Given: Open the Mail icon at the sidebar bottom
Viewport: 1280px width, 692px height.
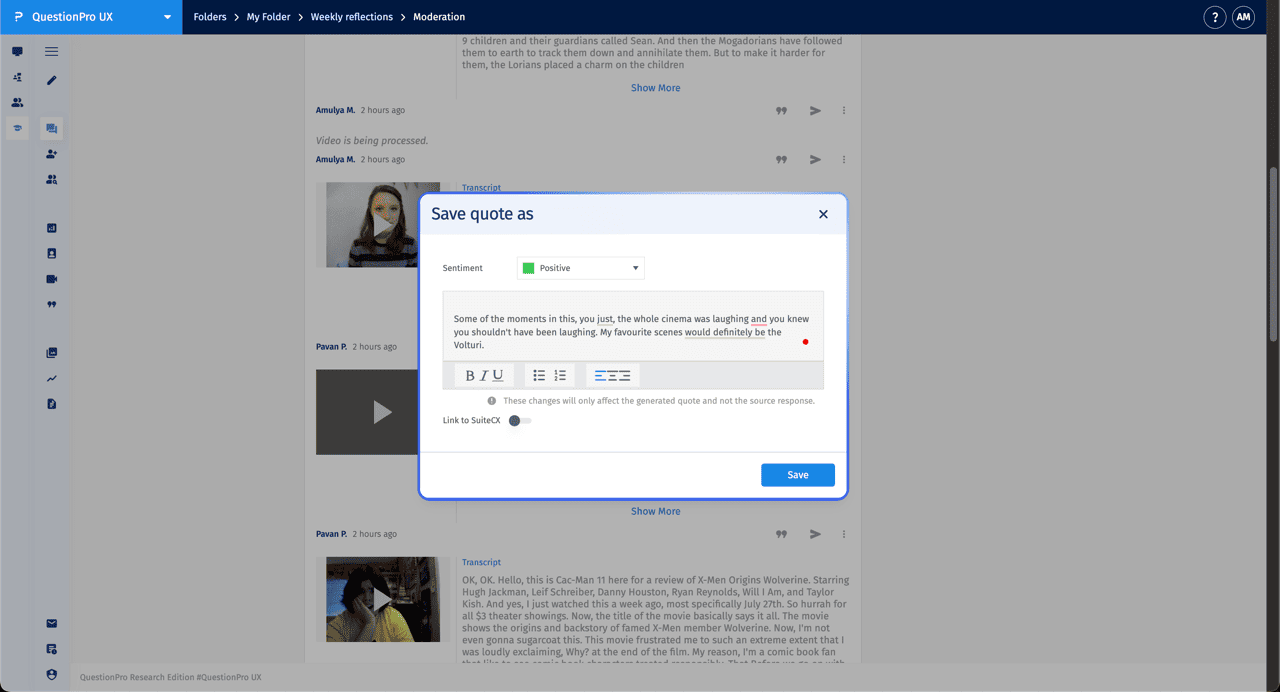Looking at the screenshot, I should (x=51, y=622).
